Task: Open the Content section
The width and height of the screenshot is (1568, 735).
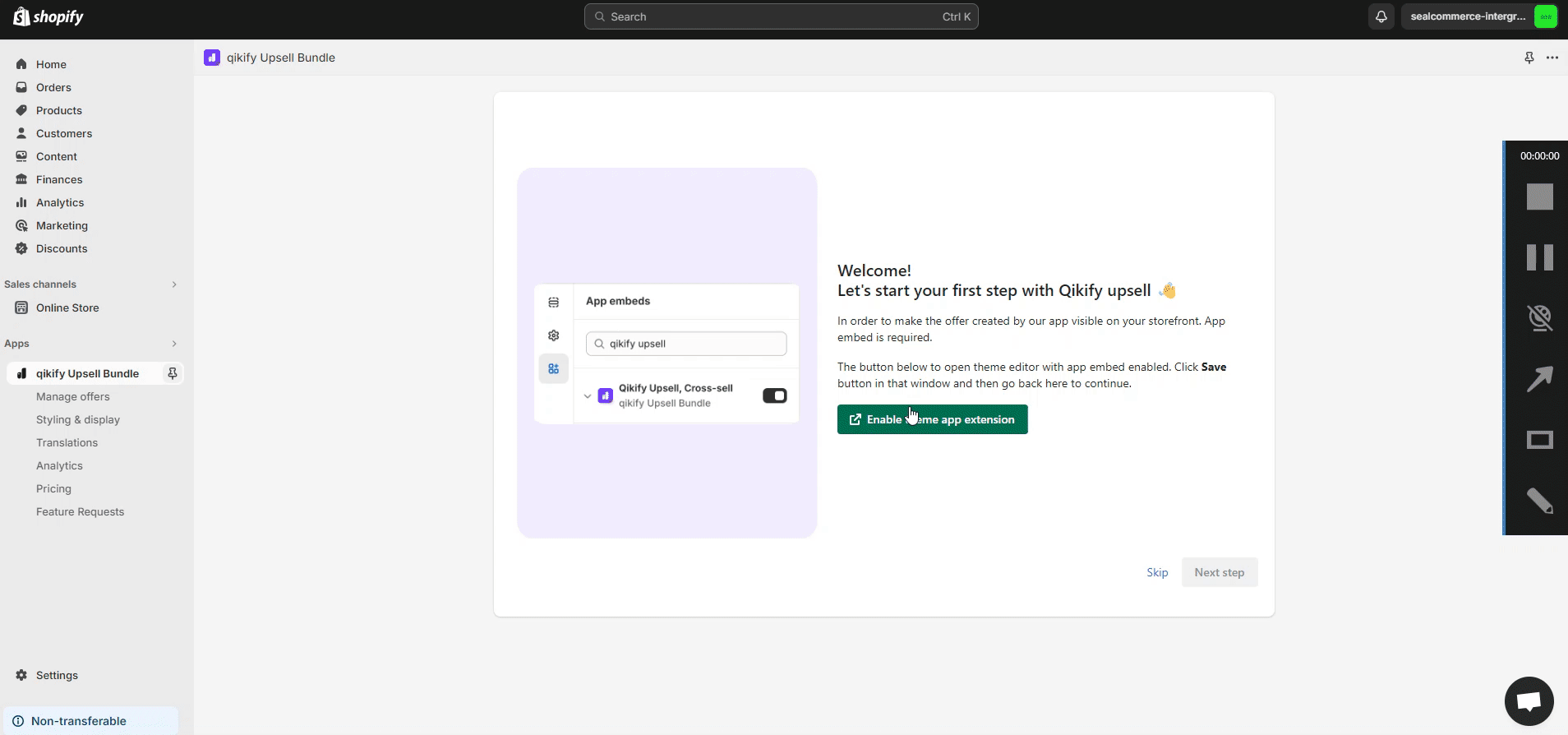Action: click(x=57, y=156)
